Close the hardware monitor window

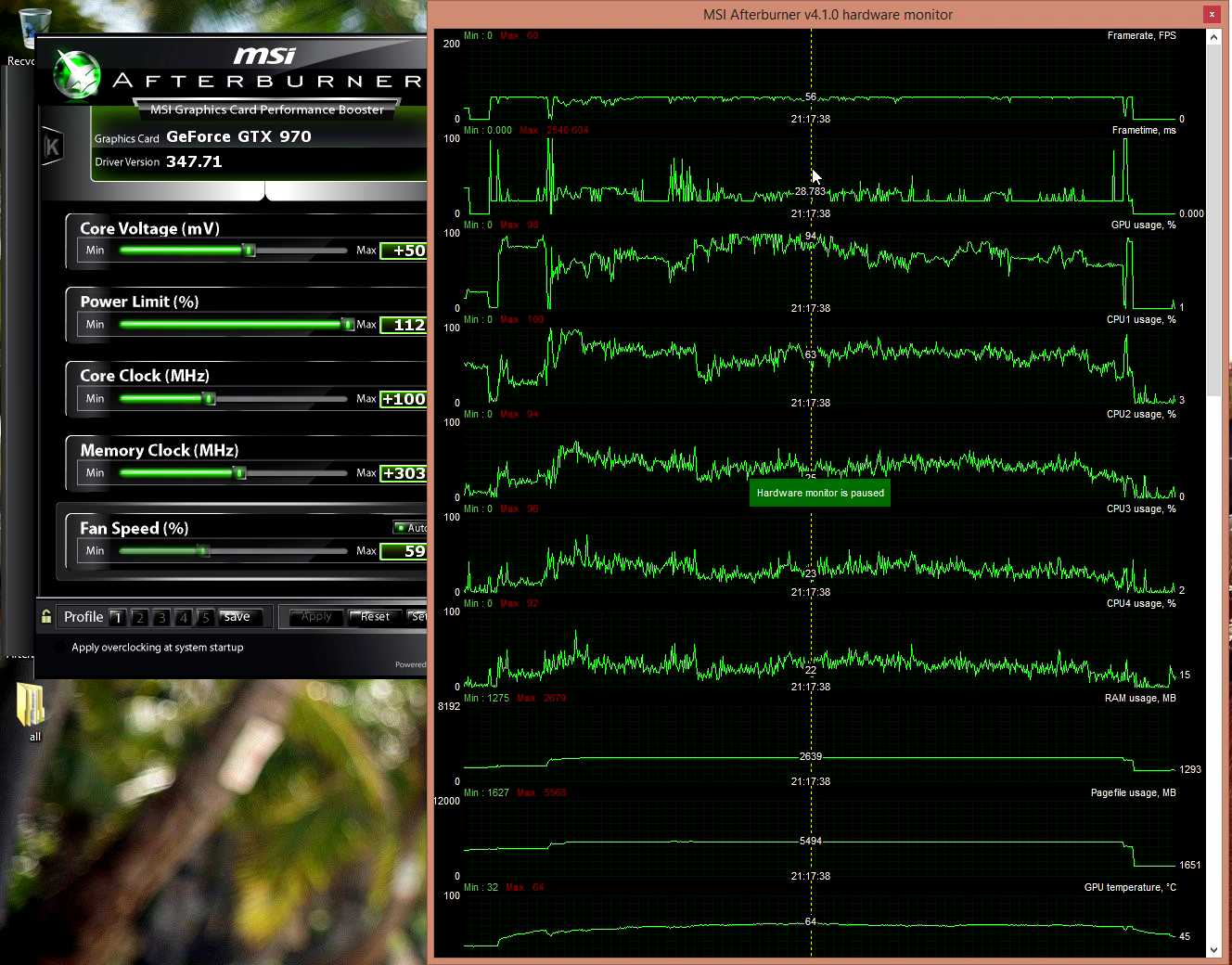(1212, 14)
